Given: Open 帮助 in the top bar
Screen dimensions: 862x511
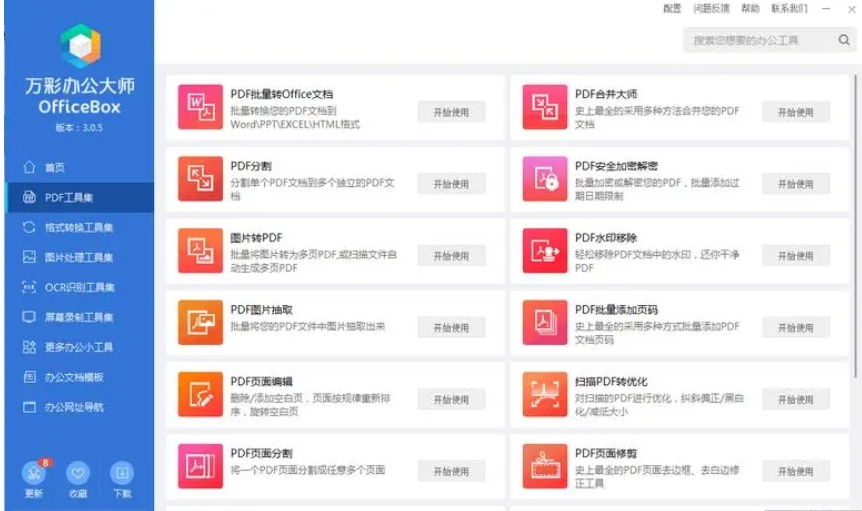Looking at the screenshot, I should (750, 8).
